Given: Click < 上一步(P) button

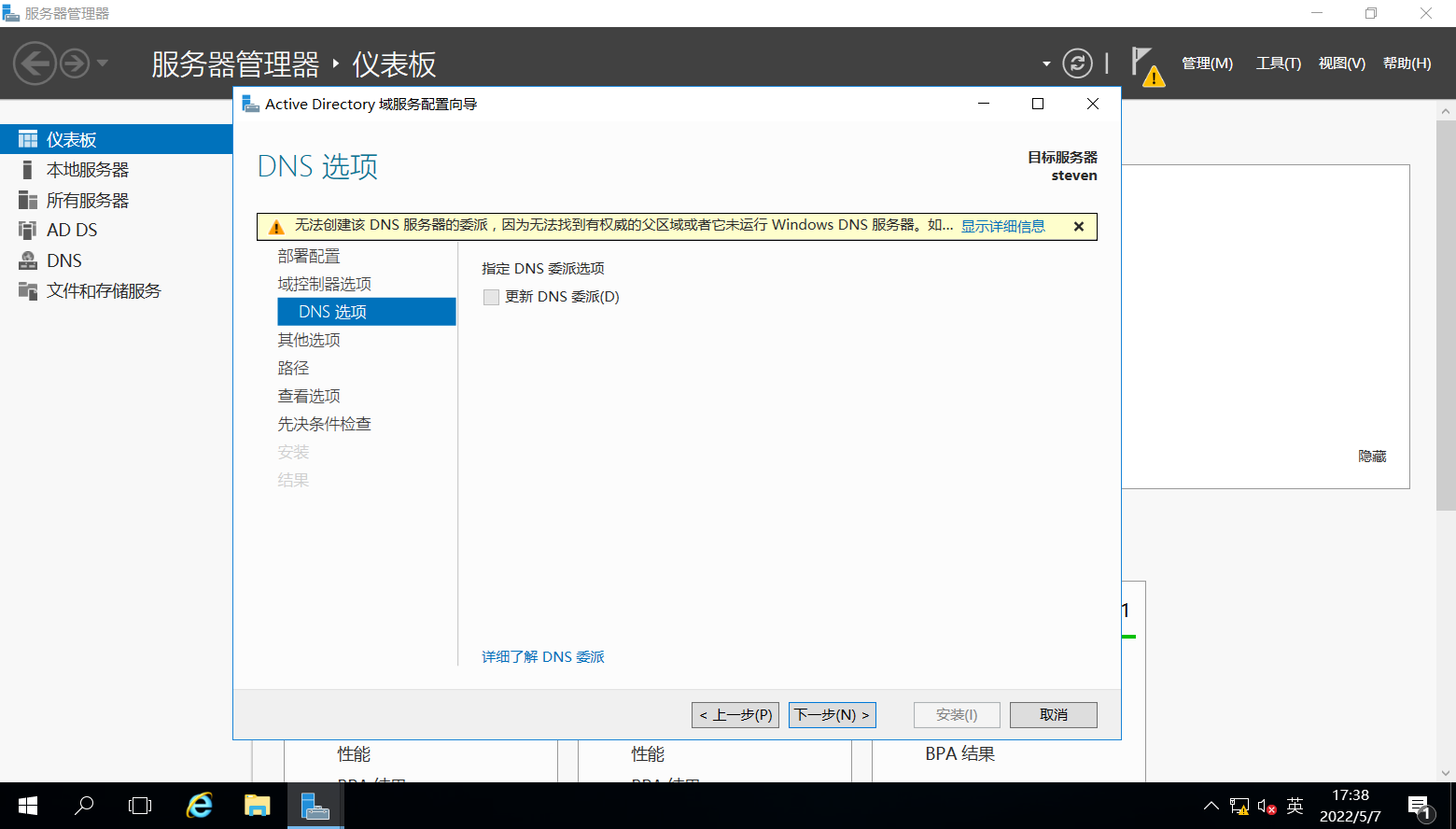Looking at the screenshot, I should tap(735, 715).
